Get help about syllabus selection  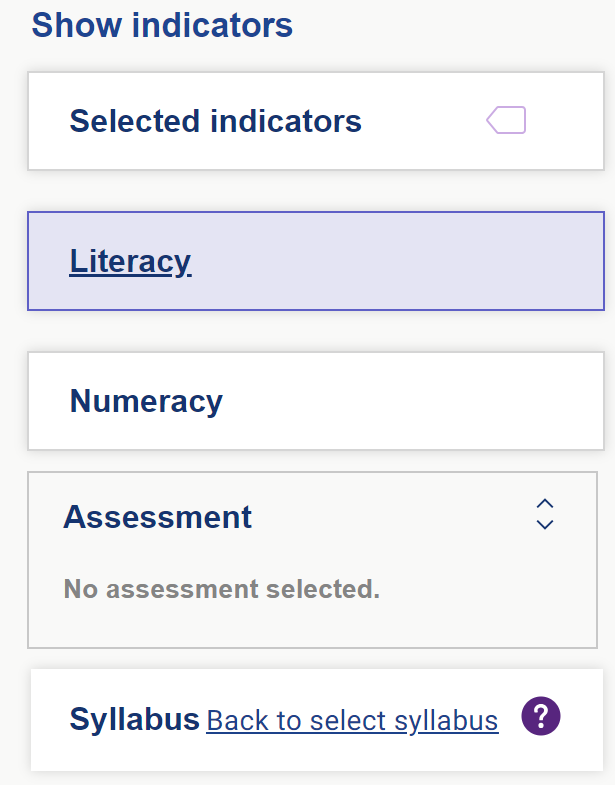click(x=541, y=716)
